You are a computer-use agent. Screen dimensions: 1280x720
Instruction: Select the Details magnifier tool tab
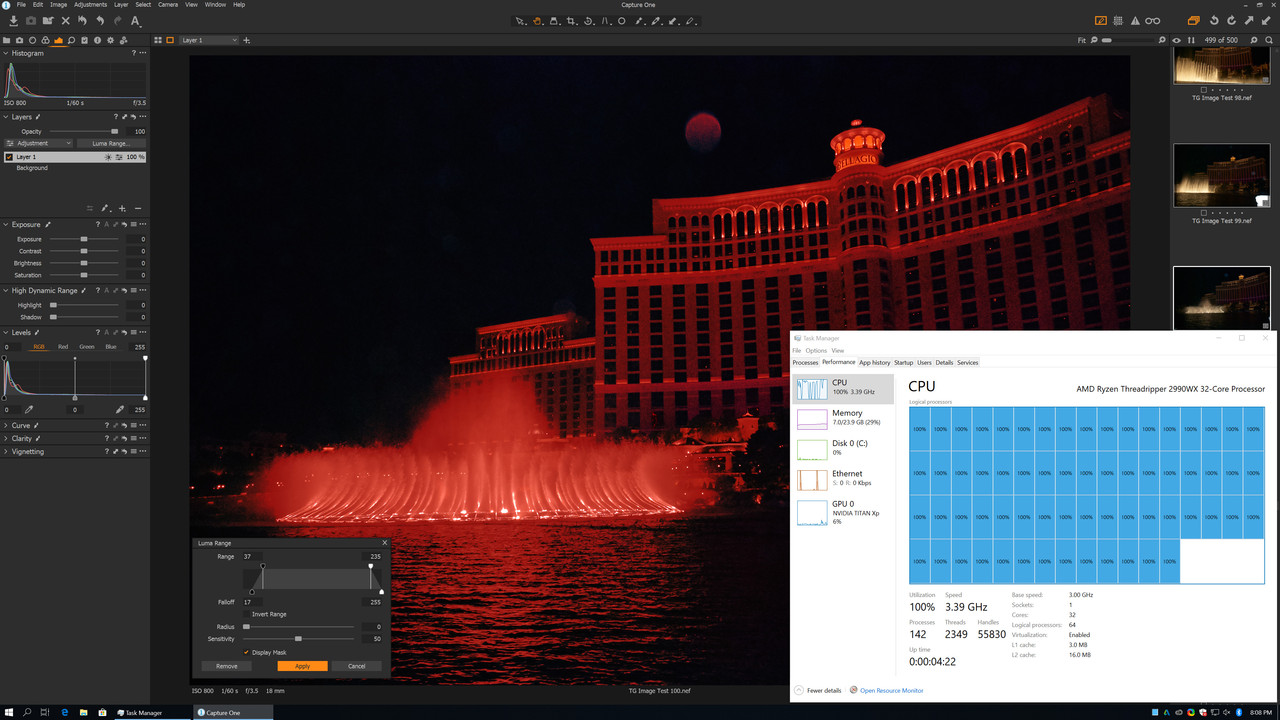71,40
